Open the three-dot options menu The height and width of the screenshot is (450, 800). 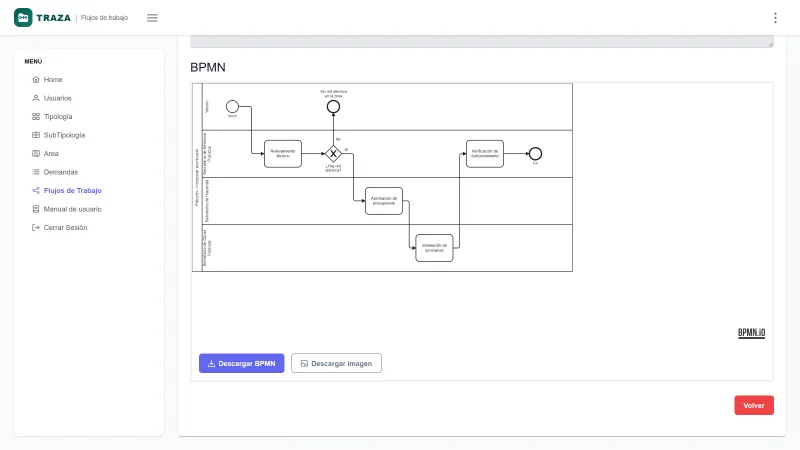(775, 18)
